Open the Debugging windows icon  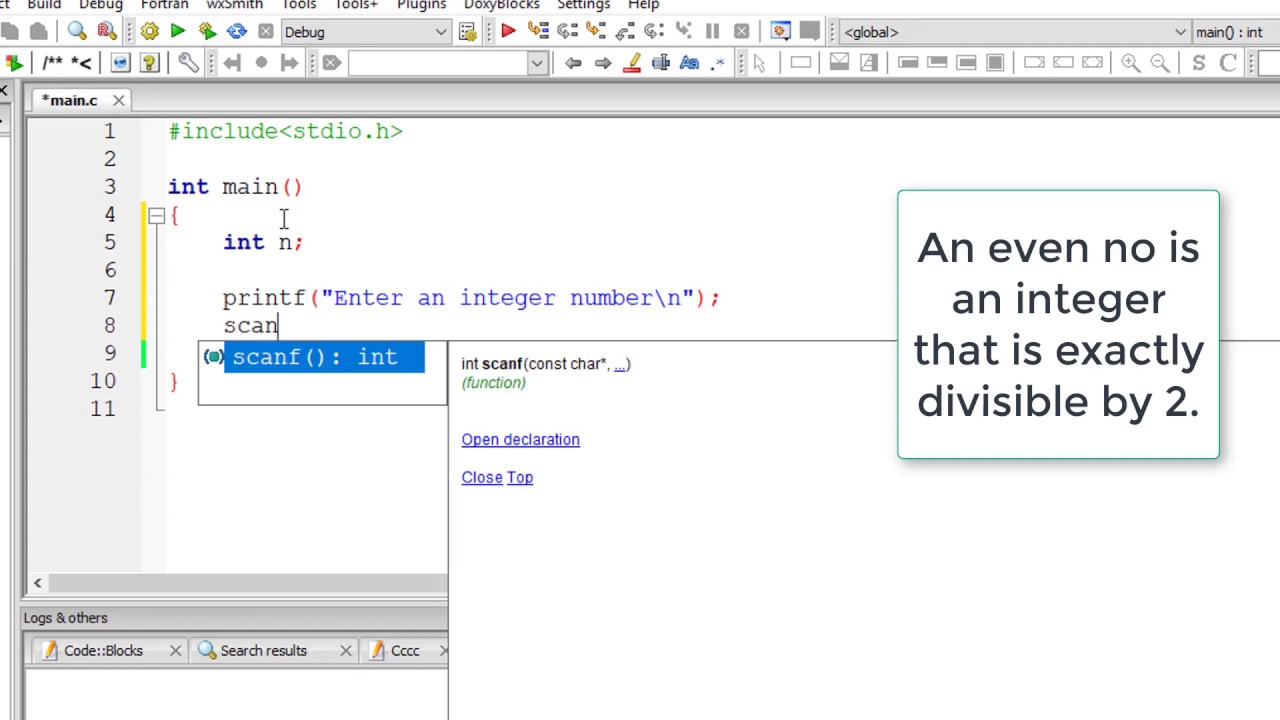781,32
